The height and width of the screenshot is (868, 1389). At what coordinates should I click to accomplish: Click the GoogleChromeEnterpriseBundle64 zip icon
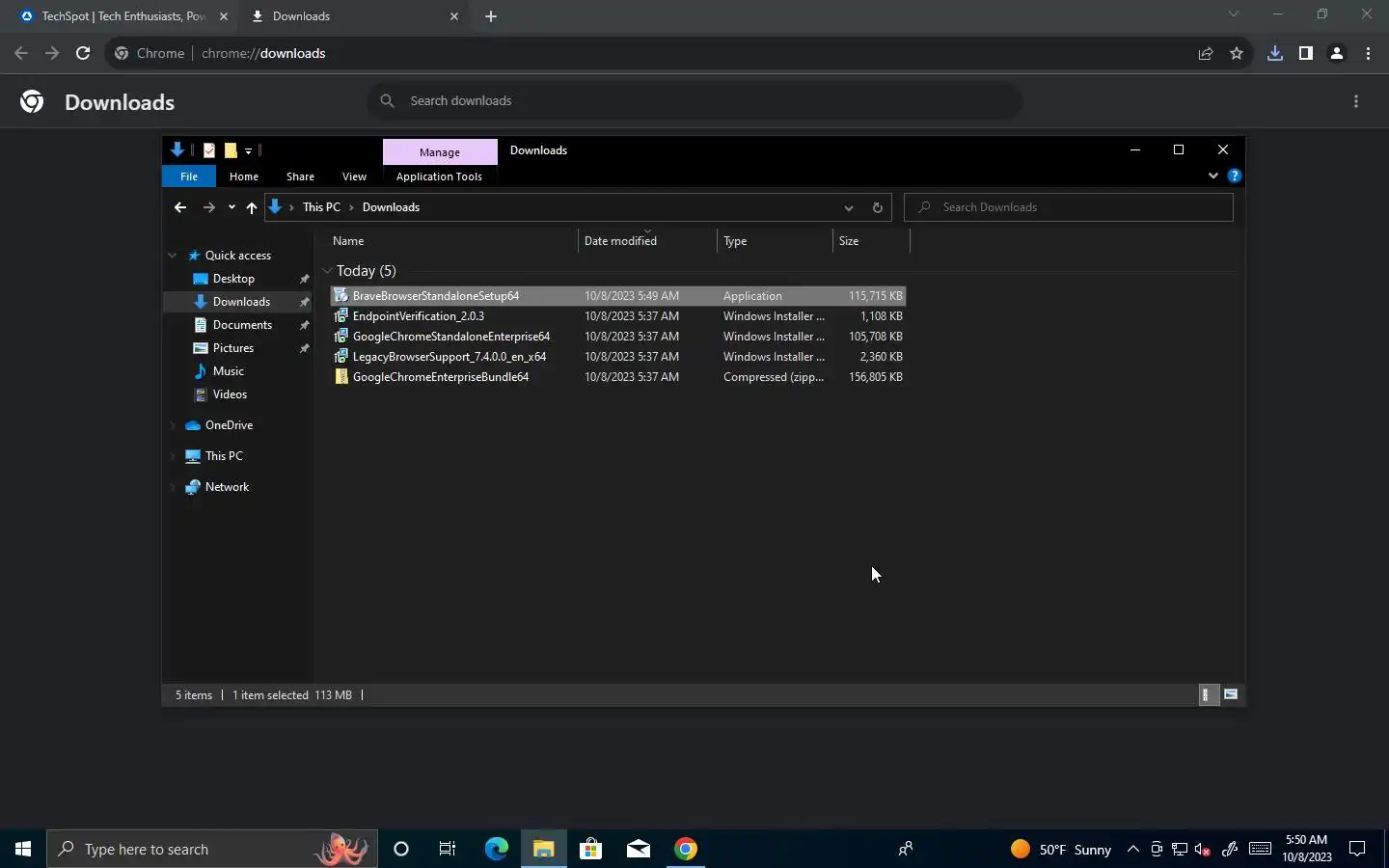340,377
